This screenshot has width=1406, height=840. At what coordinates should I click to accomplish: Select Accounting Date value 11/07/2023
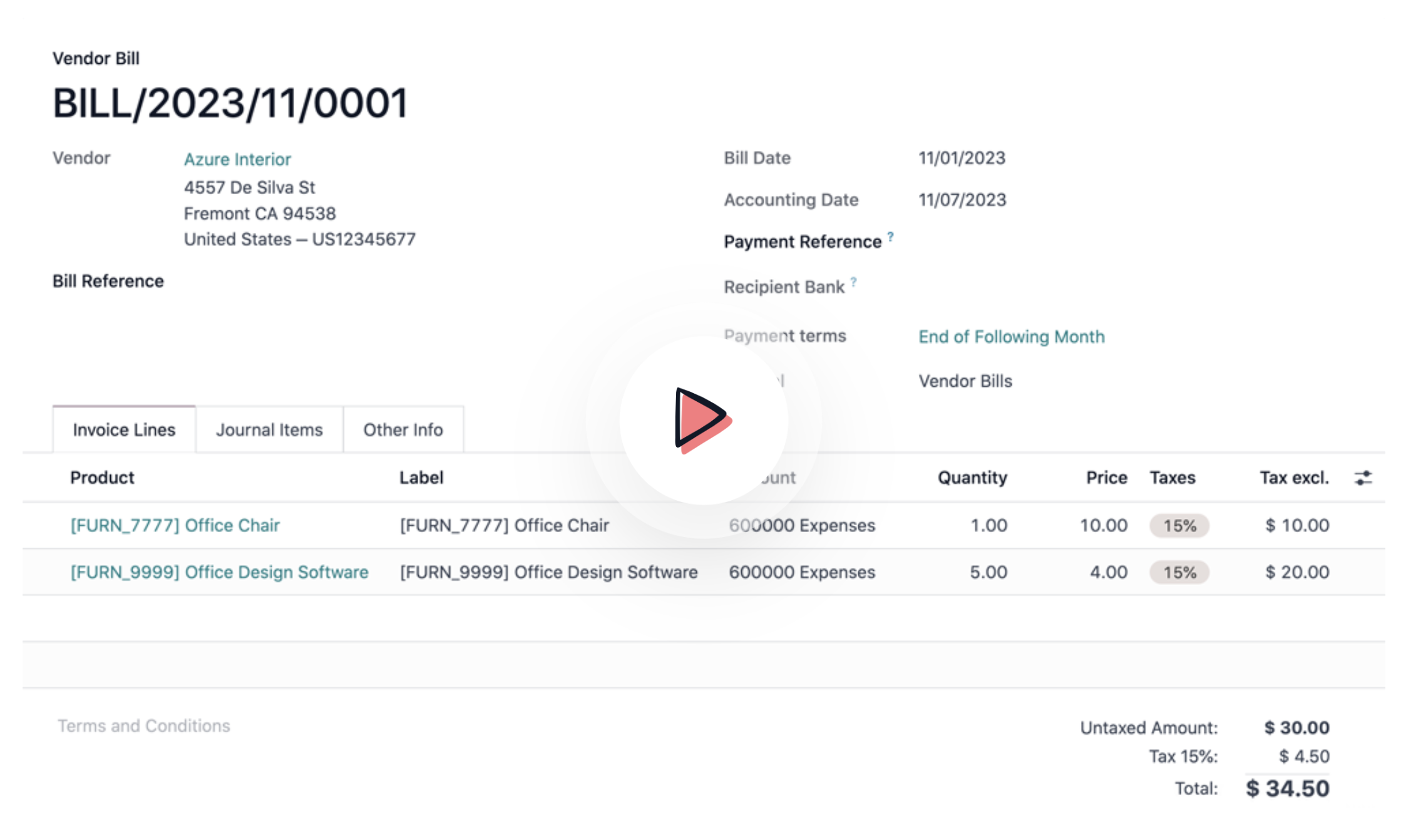click(x=962, y=200)
